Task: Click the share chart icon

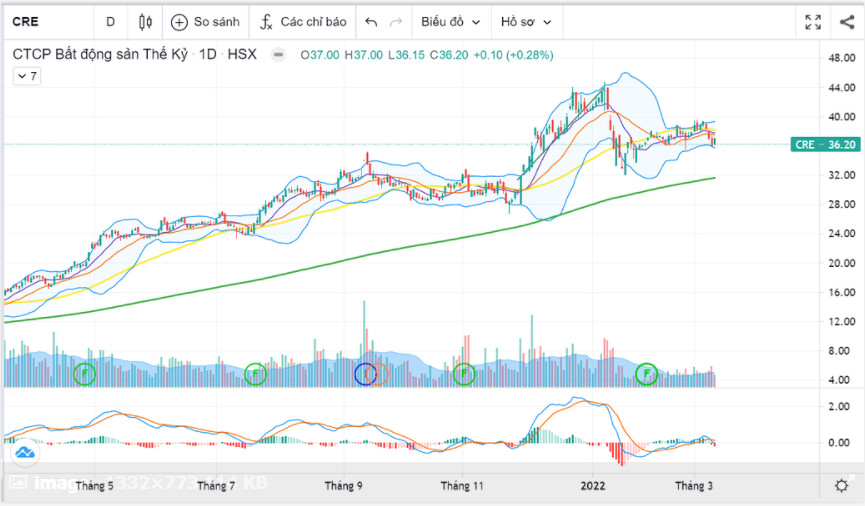Action: 845,22
